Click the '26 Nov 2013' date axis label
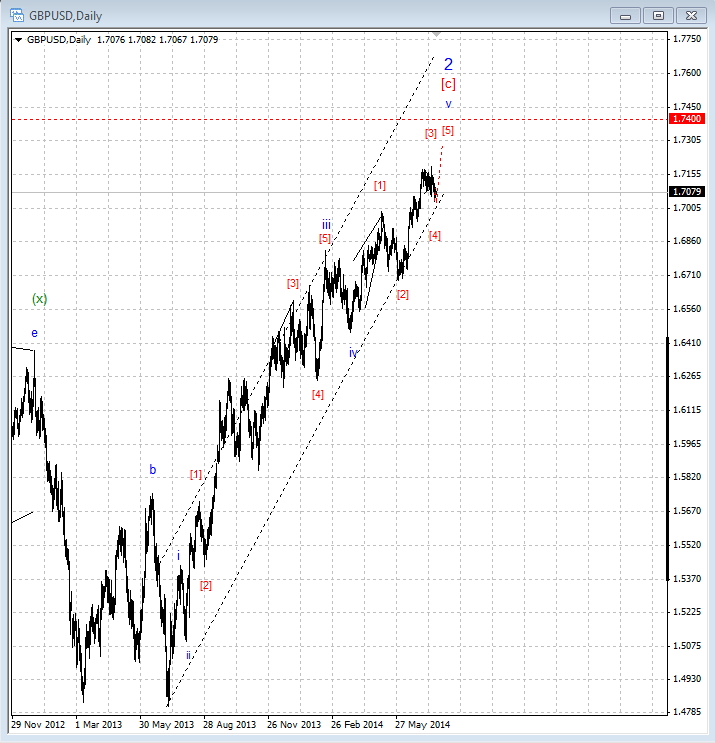 pos(294,725)
